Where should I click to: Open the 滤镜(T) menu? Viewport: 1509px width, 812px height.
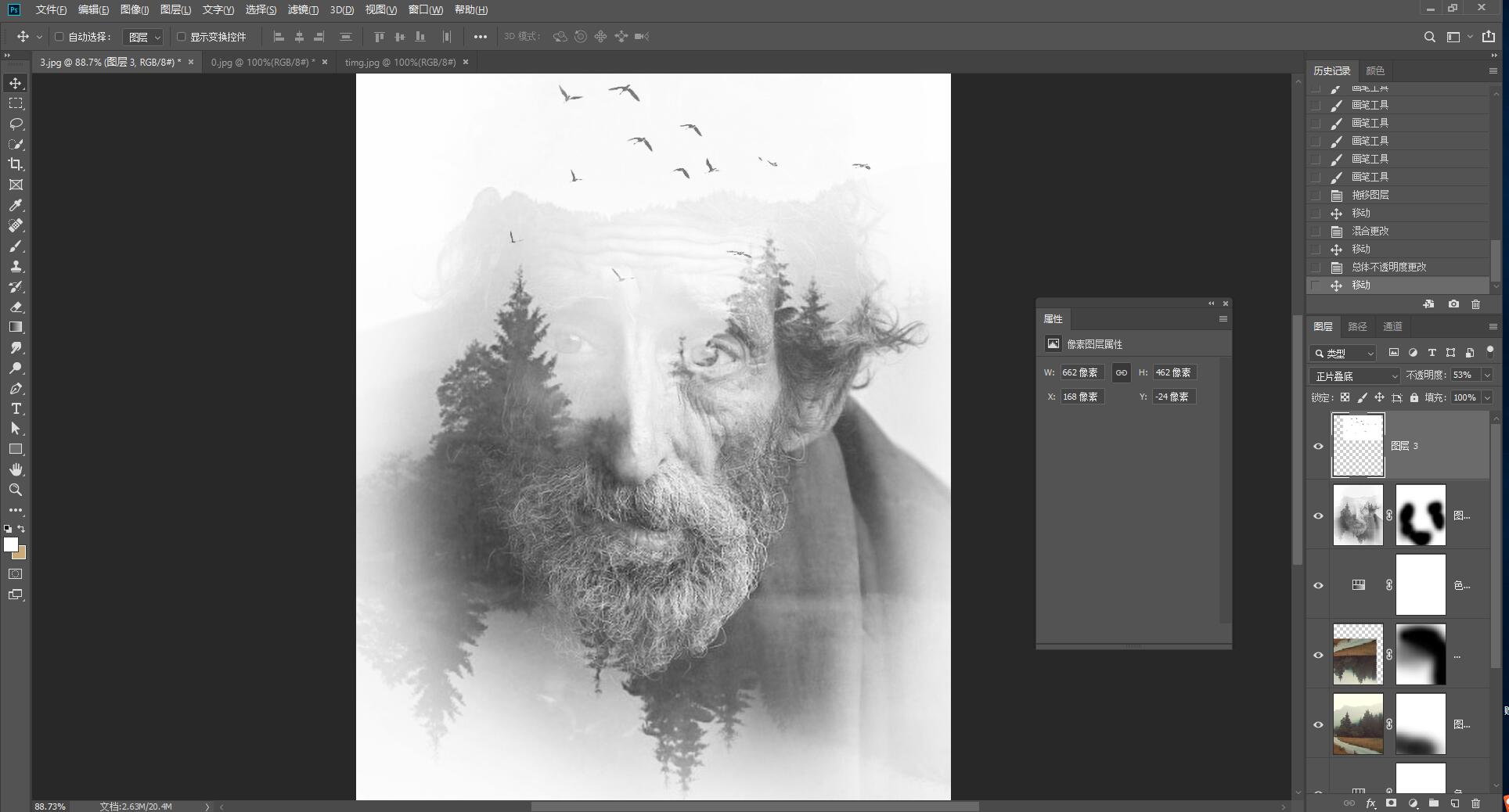click(x=303, y=9)
